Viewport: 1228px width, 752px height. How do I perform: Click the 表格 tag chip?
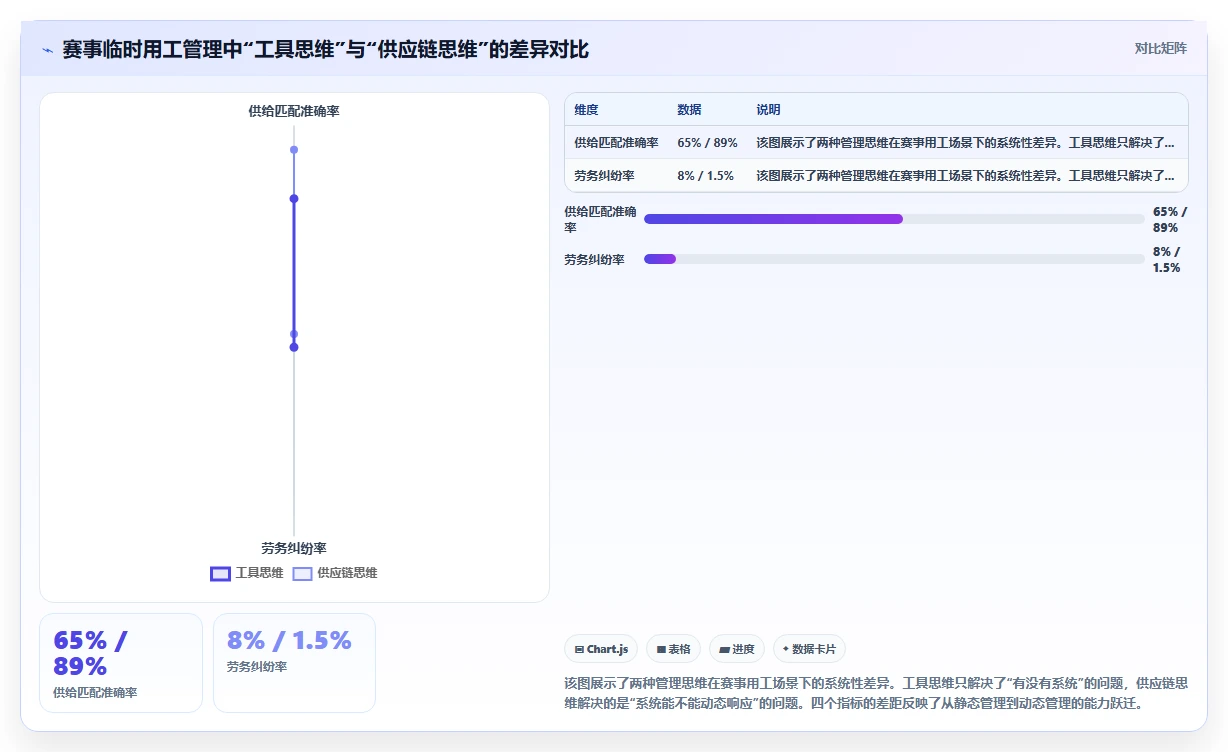click(x=674, y=649)
